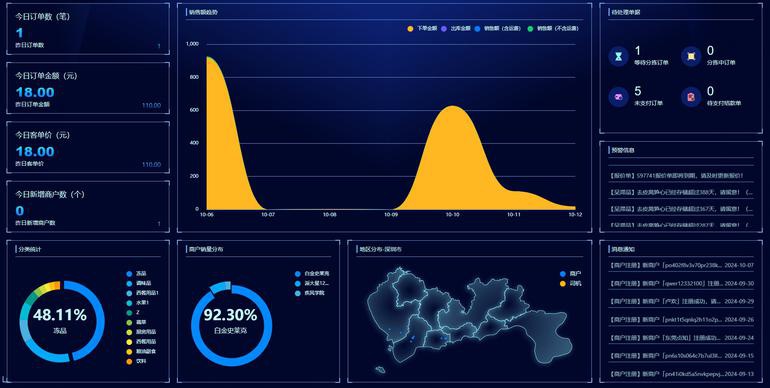Open the 2024-09-30 qwer12332100 registration message
The height and width of the screenshot is (388, 770).
point(681,283)
